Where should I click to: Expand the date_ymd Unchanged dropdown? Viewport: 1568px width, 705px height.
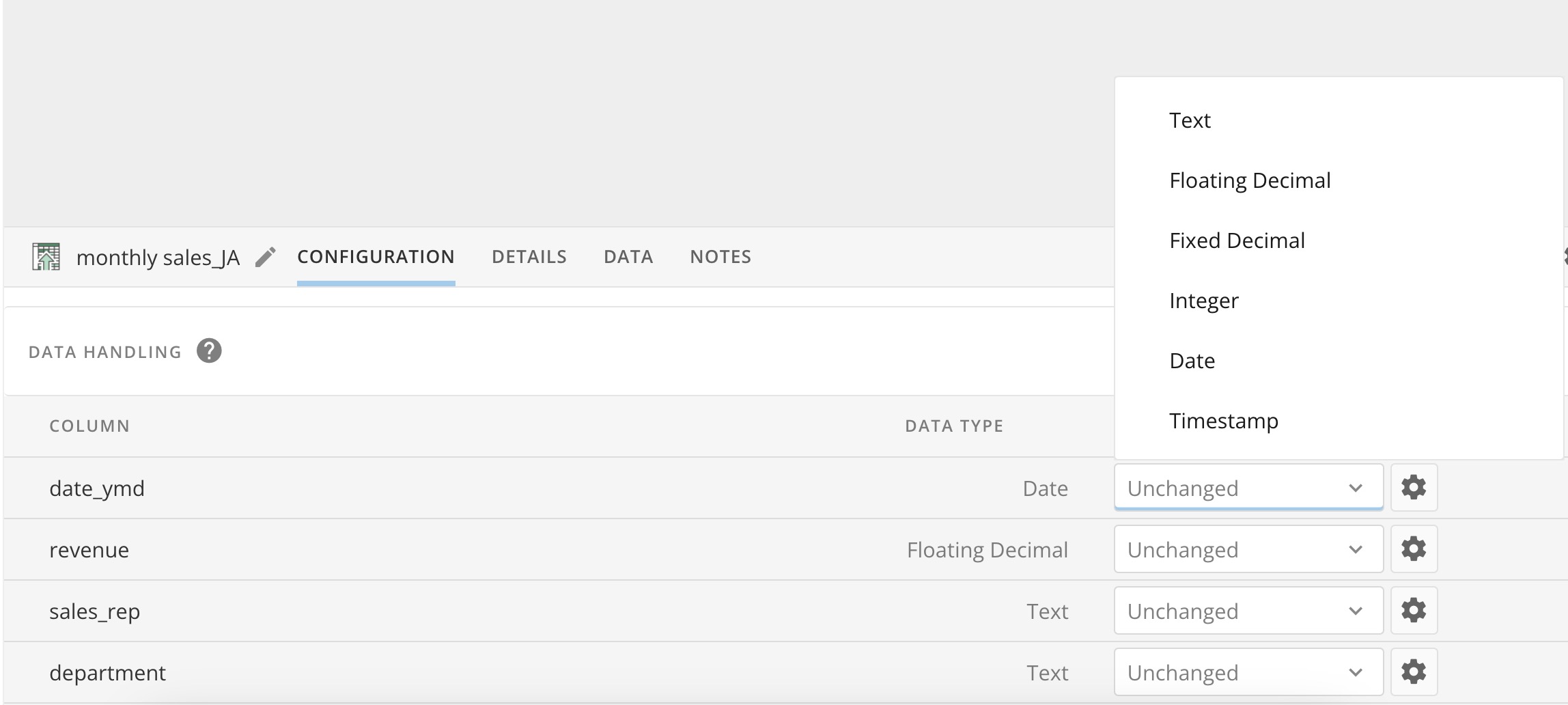coord(1248,488)
